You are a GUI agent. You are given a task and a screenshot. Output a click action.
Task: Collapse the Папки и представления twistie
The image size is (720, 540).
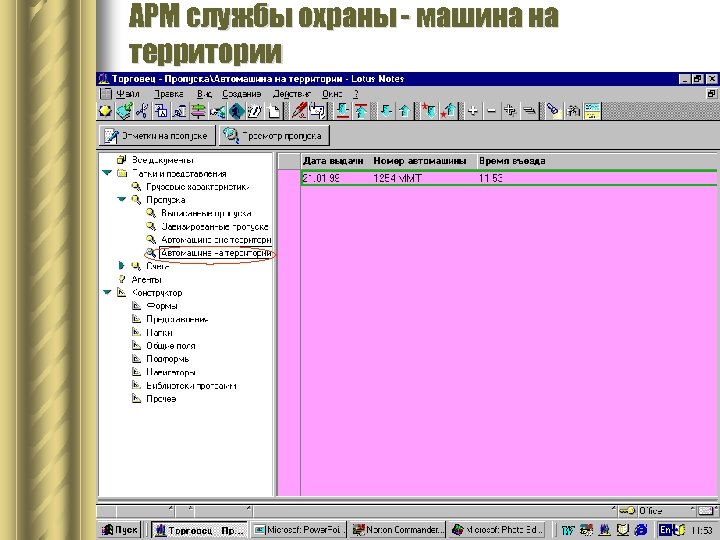pos(107,174)
